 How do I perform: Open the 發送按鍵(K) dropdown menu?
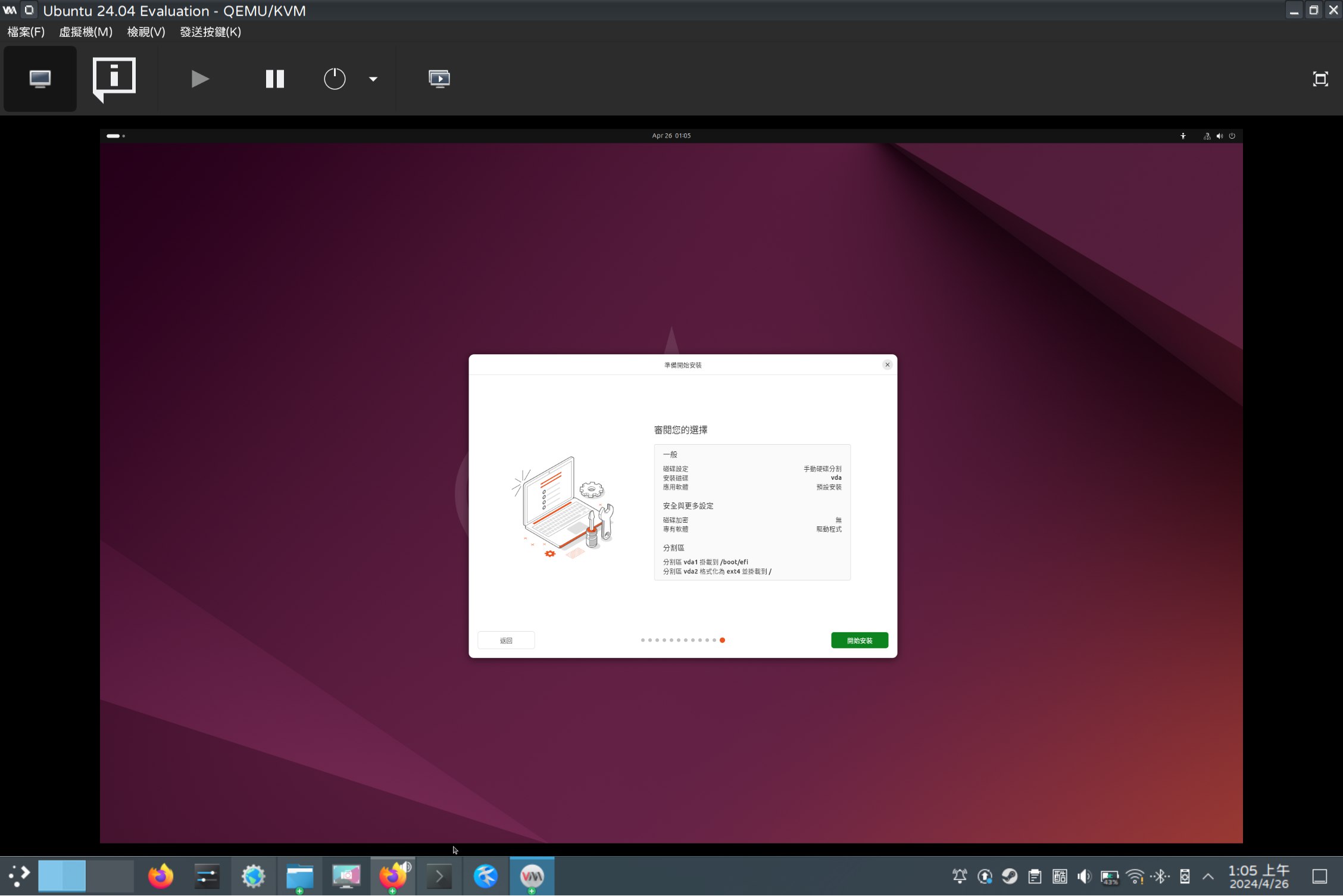pyautogui.click(x=210, y=32)
